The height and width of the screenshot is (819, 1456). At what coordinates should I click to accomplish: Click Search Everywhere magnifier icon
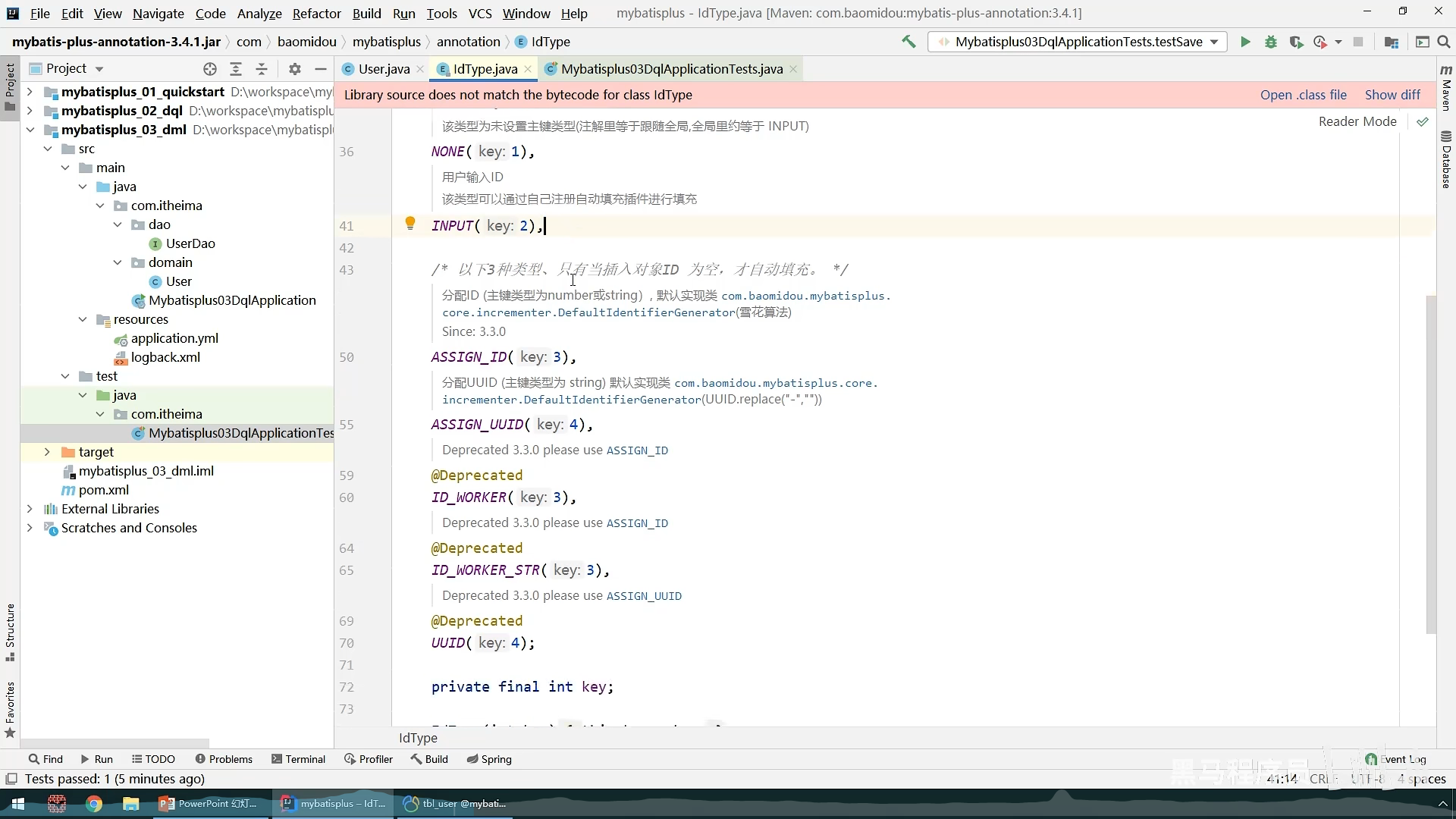pyautogui.click(x=1444, y=42)
